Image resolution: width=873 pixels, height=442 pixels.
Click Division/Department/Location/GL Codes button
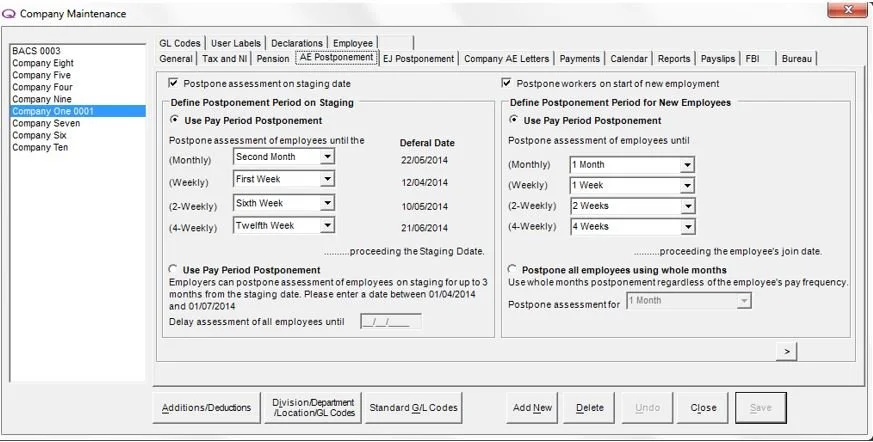(x=313, y=408)
